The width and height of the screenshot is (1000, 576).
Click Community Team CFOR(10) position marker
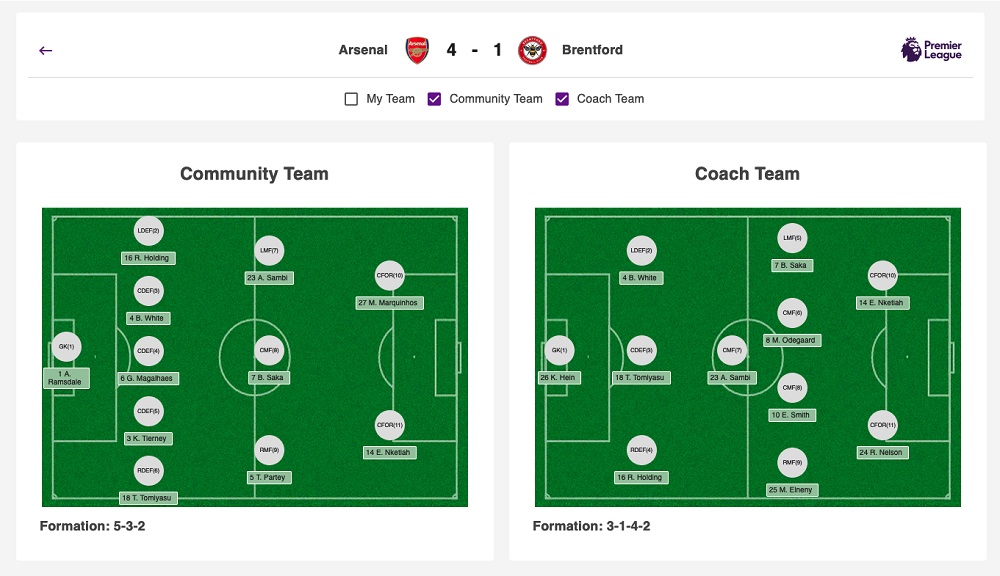(x=389, y=276)
